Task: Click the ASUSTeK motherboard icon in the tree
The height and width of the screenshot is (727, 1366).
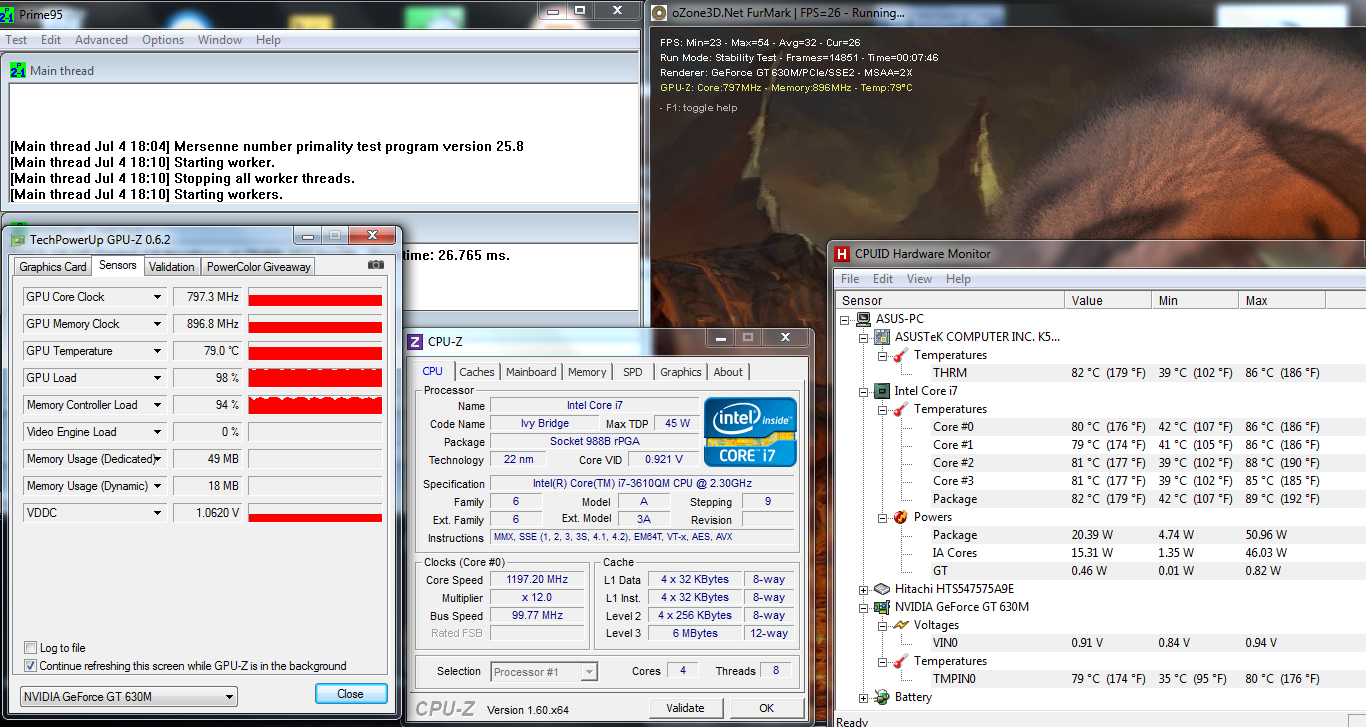Action: 882,337
